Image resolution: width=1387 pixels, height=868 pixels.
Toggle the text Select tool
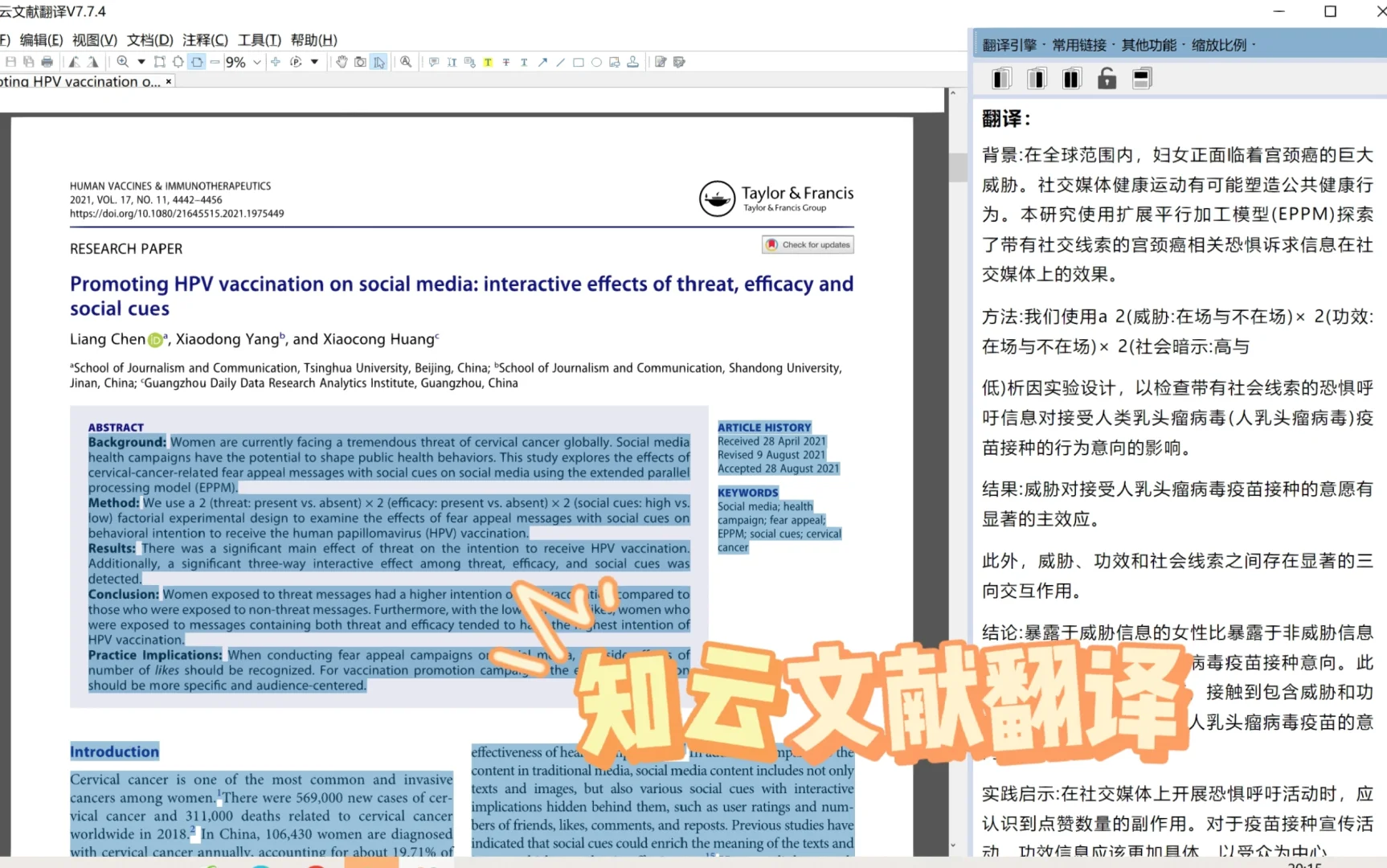379,62
